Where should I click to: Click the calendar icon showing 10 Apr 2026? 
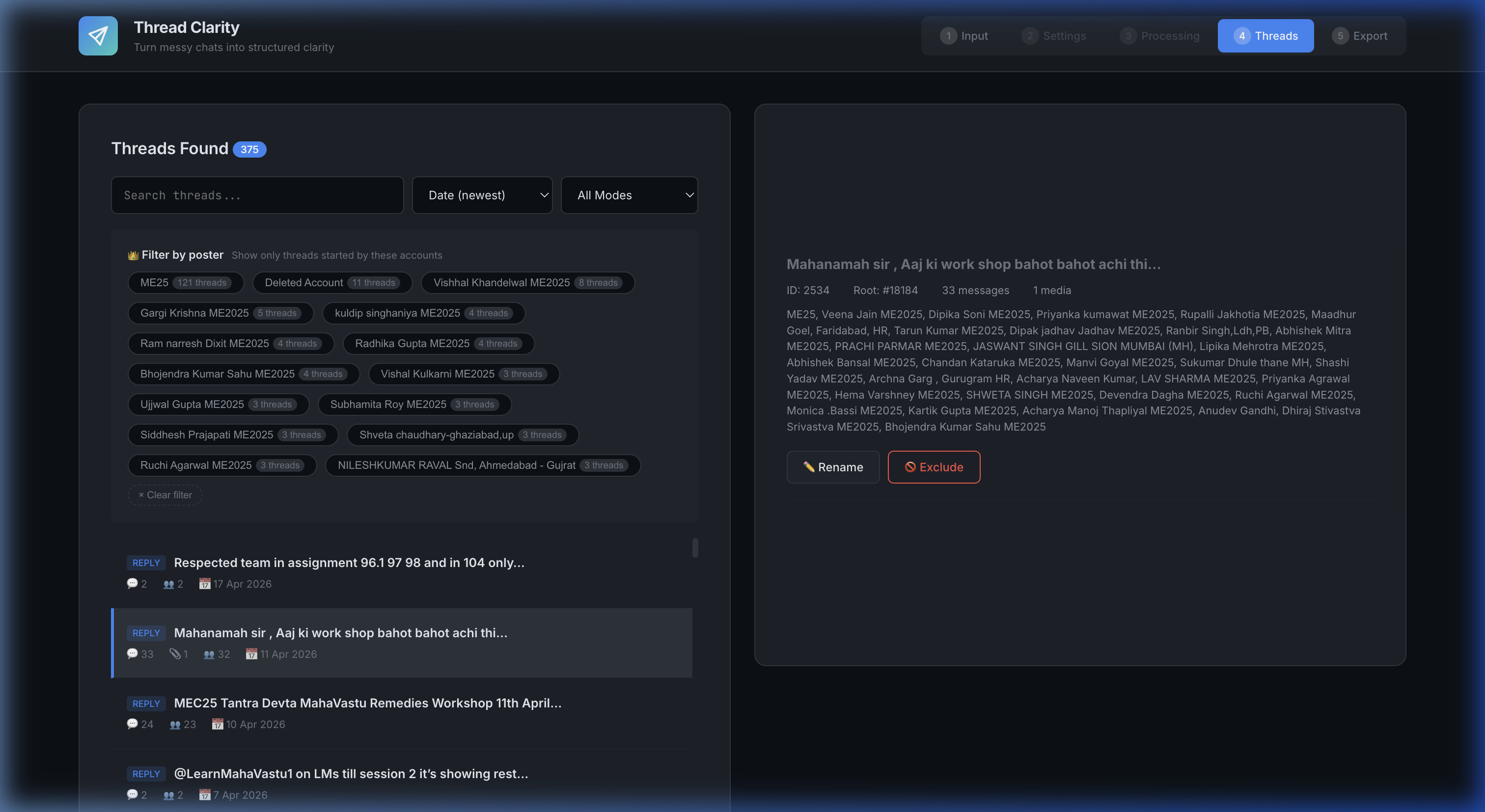coord(218,725)
